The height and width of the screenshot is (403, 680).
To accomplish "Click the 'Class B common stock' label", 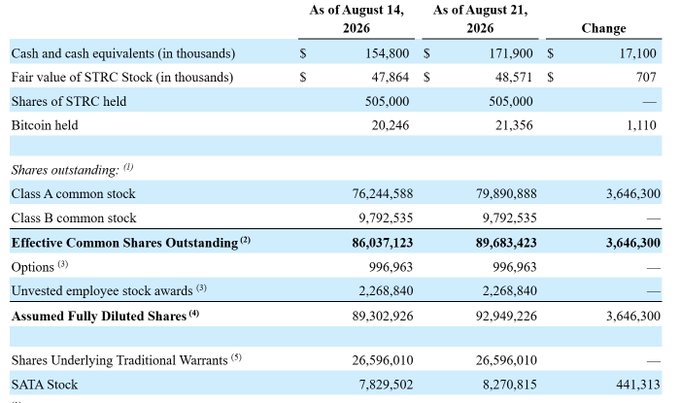I will tap(74, 218).
